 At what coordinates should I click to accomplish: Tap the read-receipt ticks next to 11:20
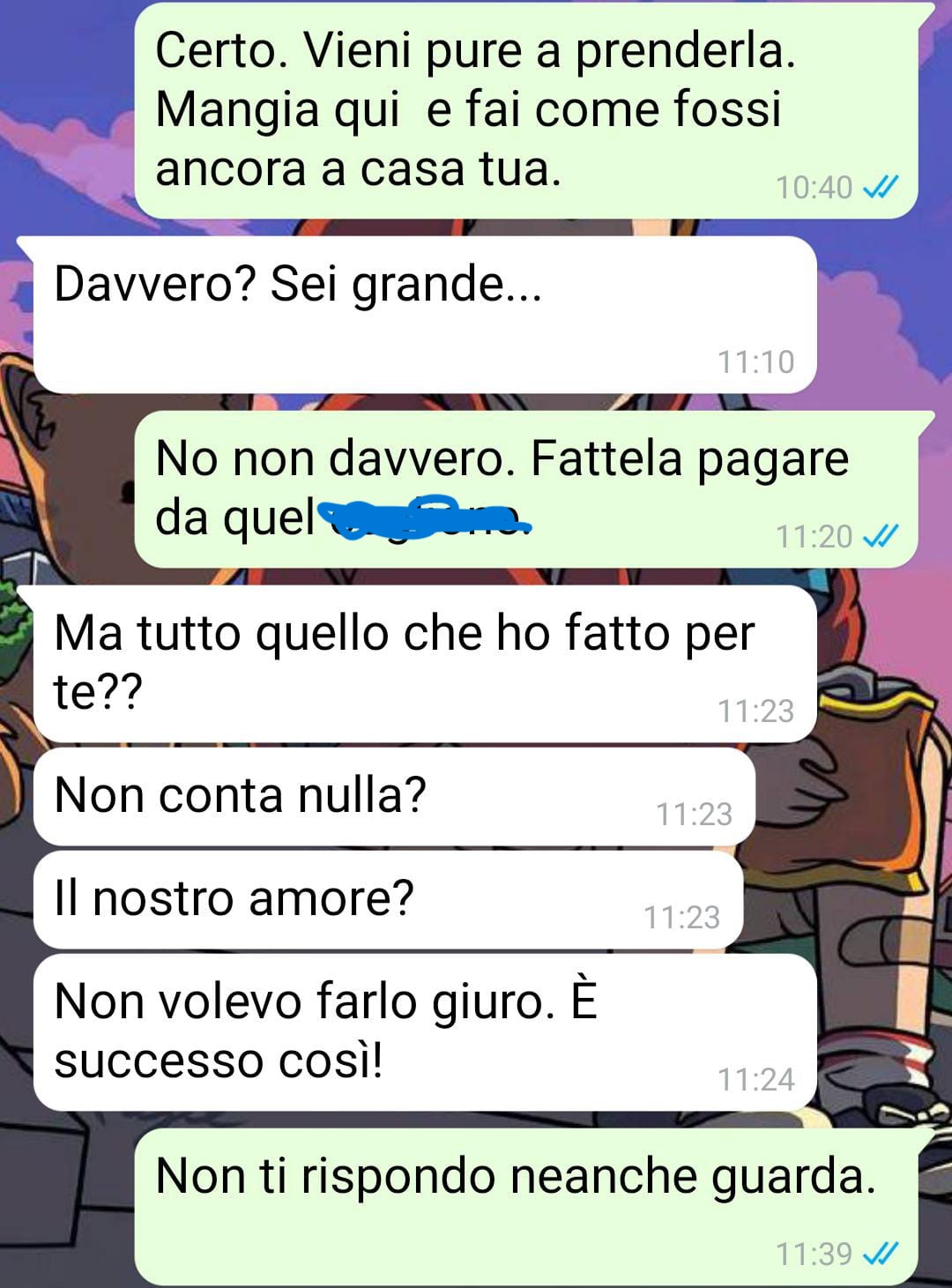click(879, 536)
